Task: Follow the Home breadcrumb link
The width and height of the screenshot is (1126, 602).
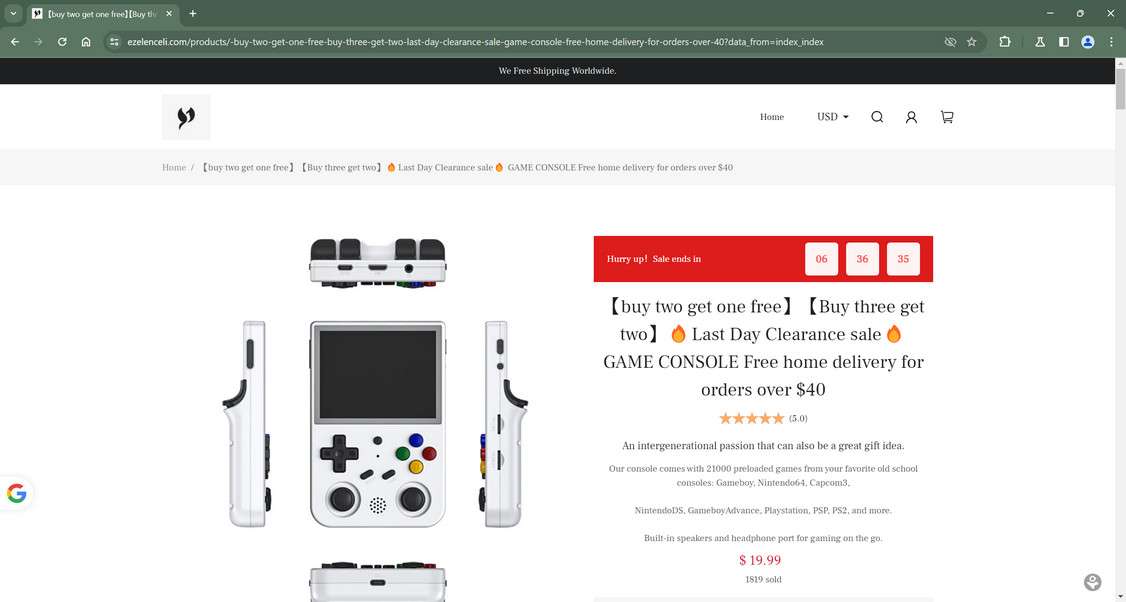Action: [174, 167]
